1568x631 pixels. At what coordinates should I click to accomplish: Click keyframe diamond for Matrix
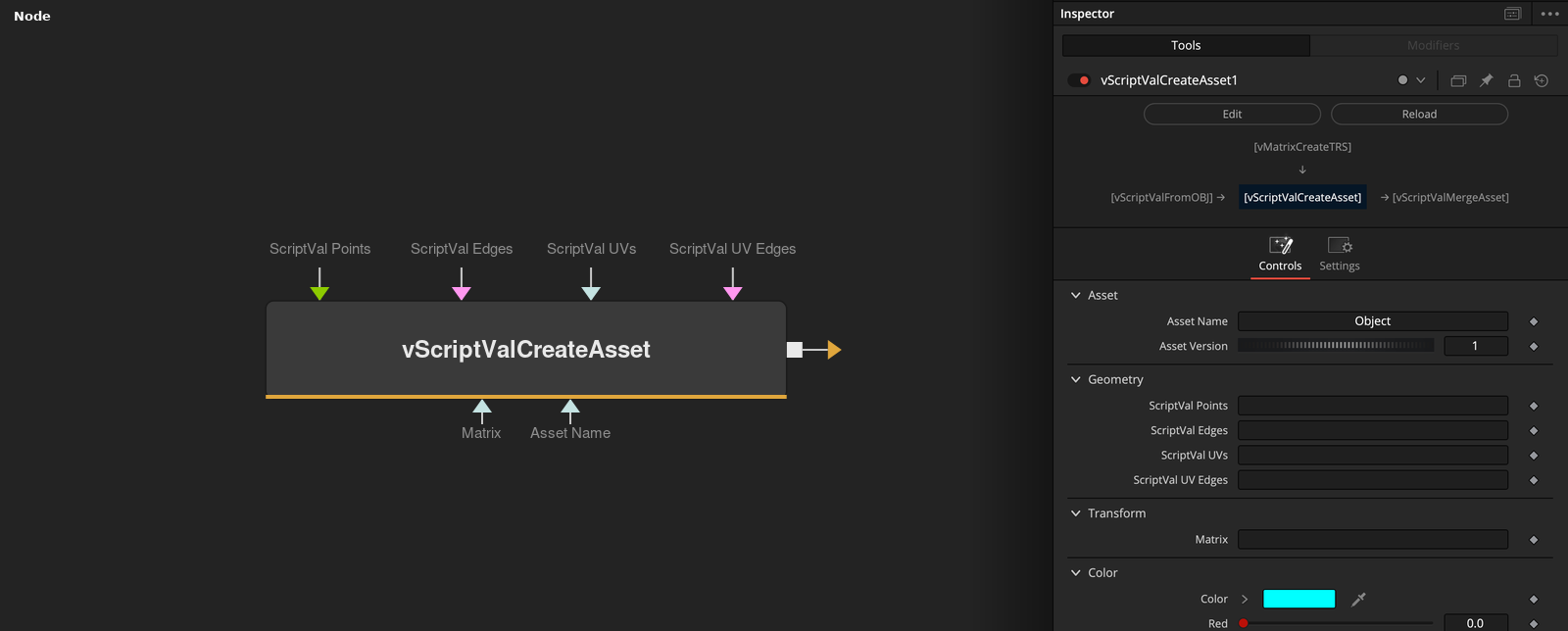pos(1534,540)
